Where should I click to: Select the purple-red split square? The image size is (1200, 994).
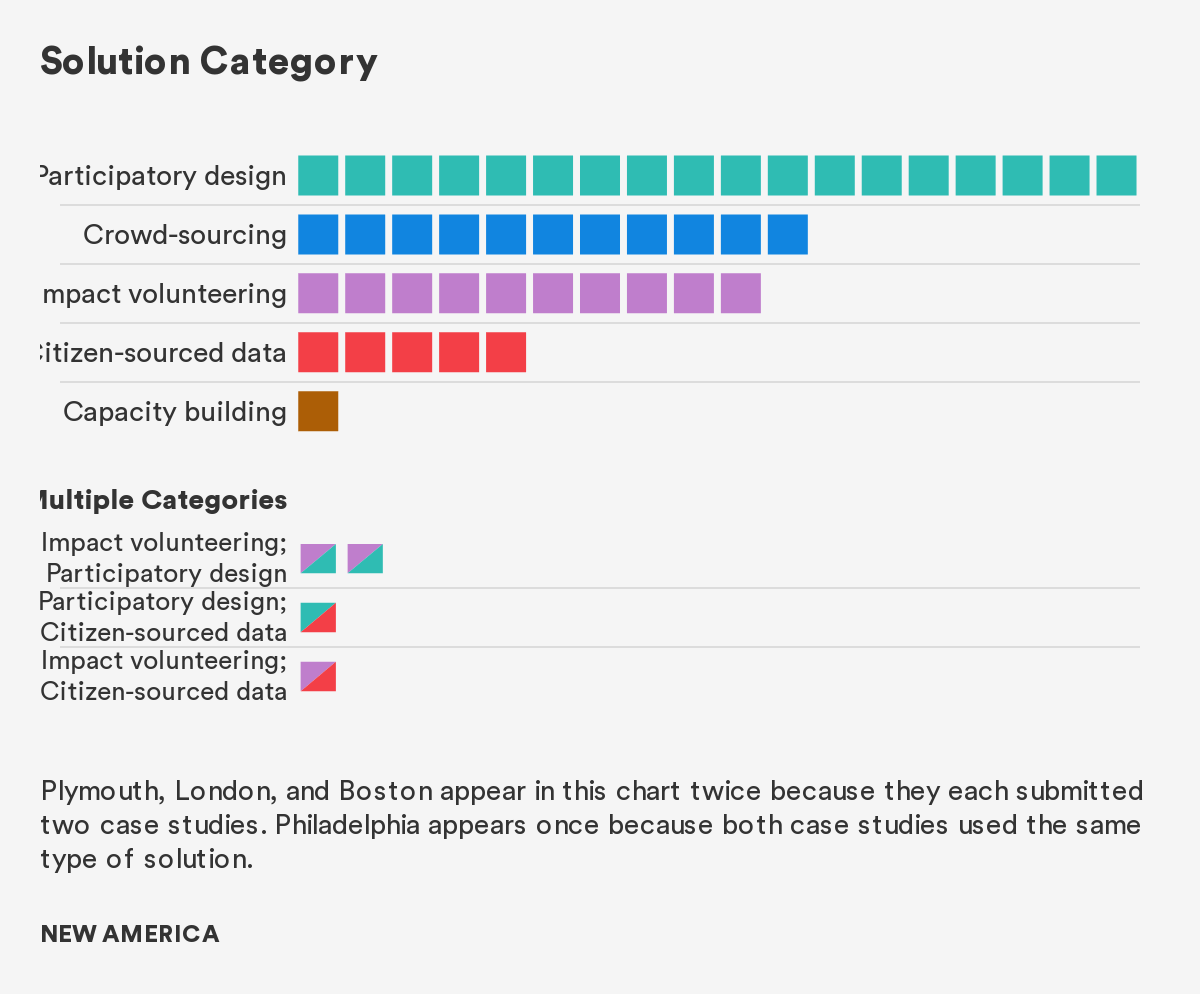318,677
